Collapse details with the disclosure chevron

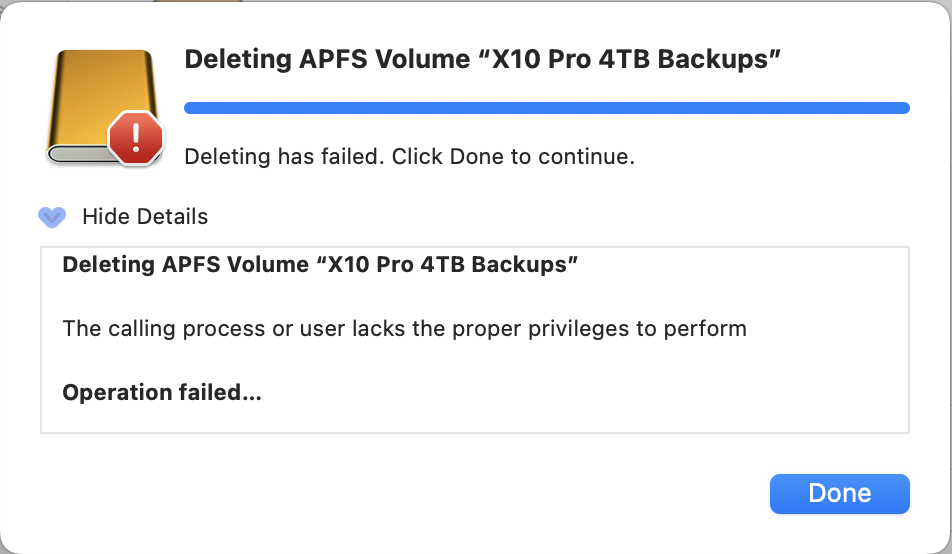(51, 216)
